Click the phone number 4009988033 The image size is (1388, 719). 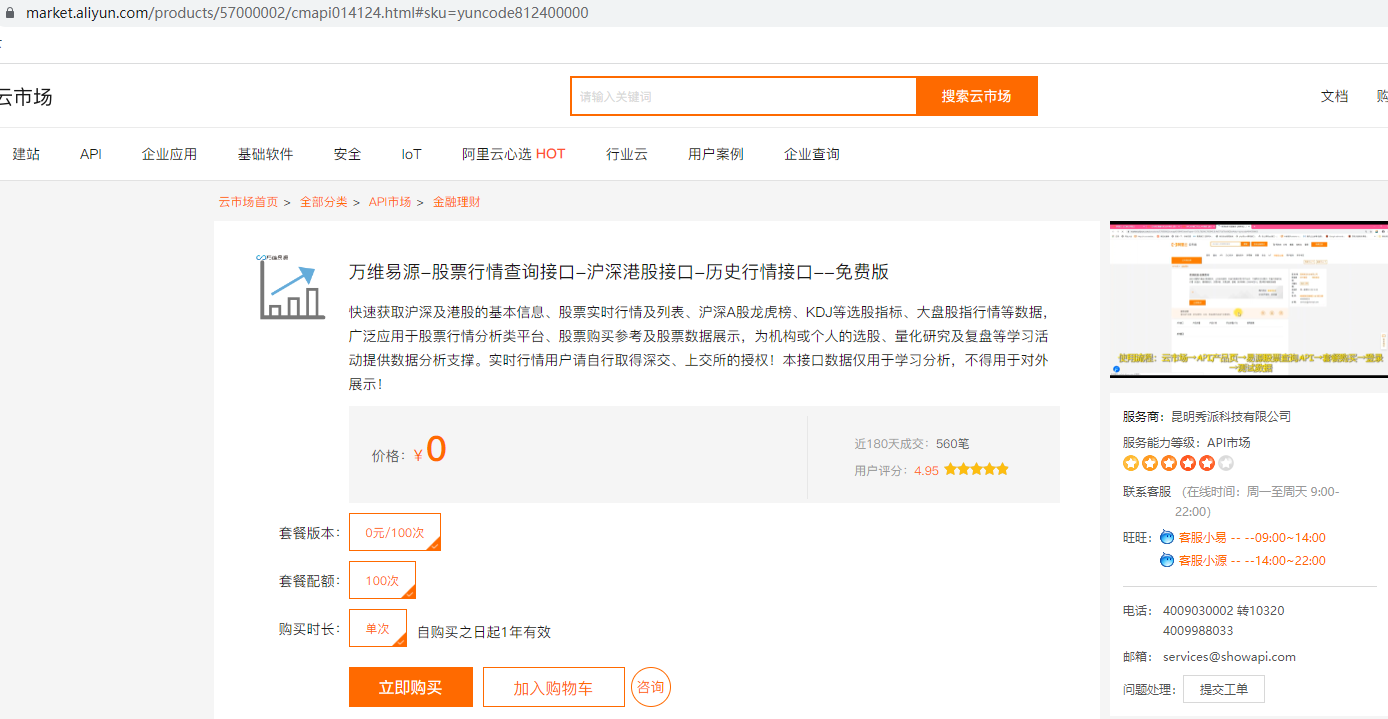pos(1198,631)
